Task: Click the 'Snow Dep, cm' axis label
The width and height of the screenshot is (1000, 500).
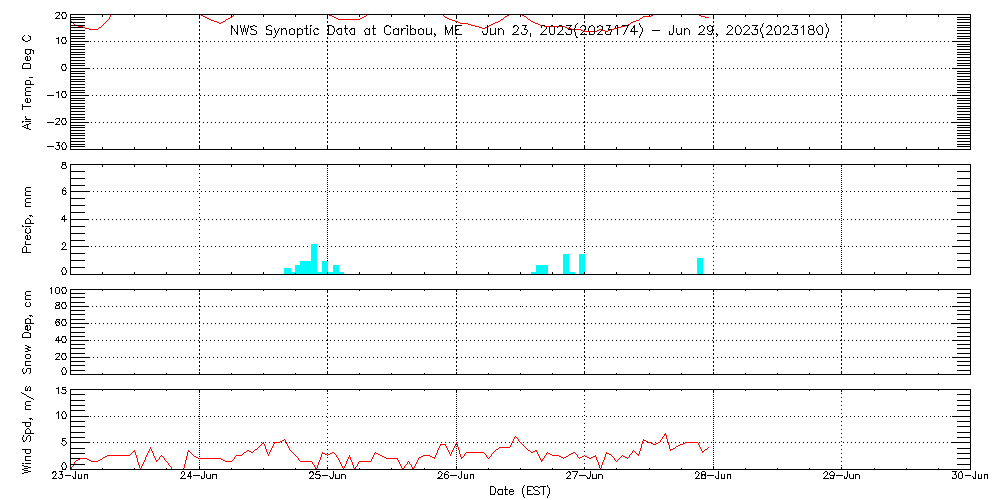Action: coord(28,332)
